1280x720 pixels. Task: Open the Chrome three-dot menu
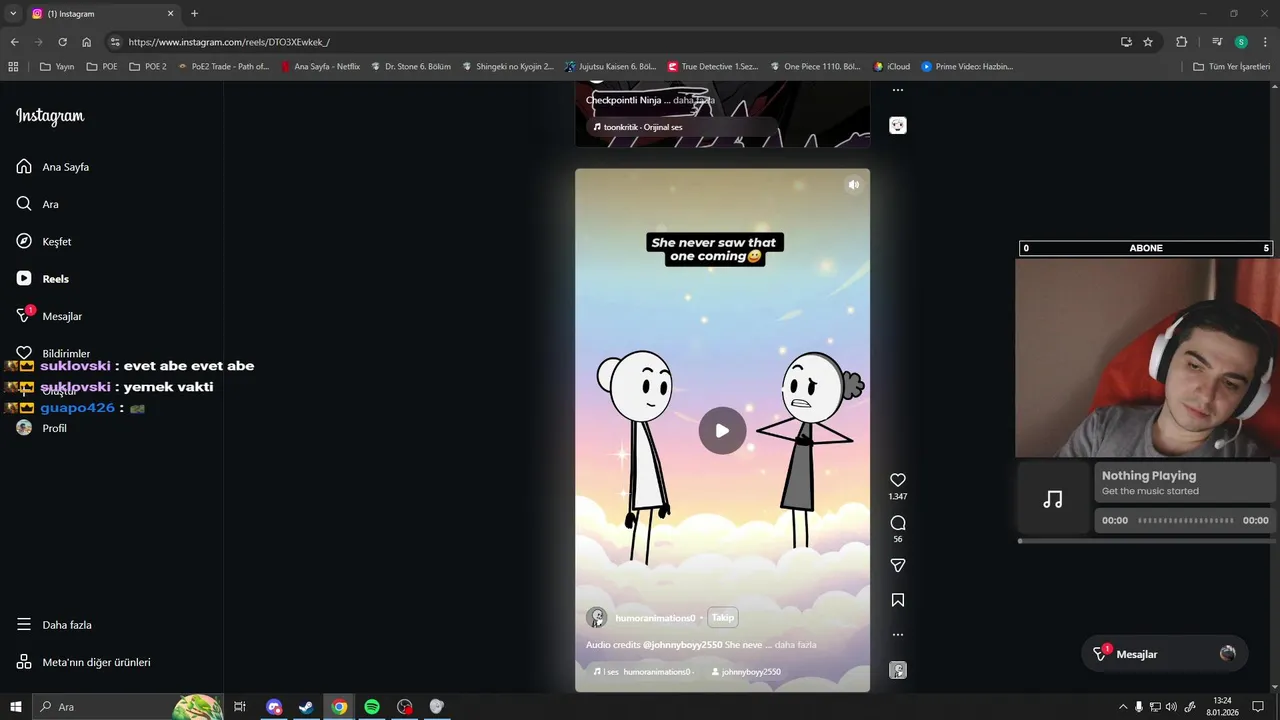1264,42
